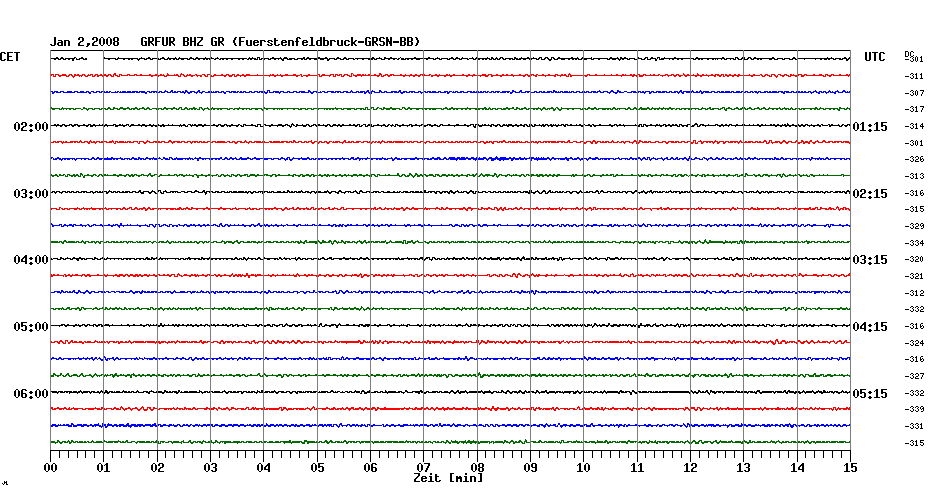Select DC offset value -313
930x494 pixels.
914,177
